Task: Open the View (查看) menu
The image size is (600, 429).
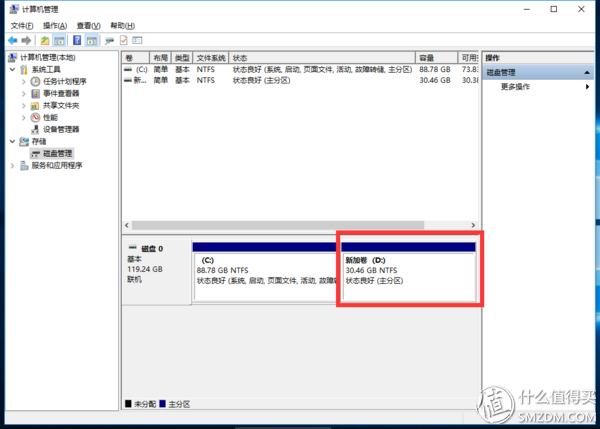Action: coord(88,26)
